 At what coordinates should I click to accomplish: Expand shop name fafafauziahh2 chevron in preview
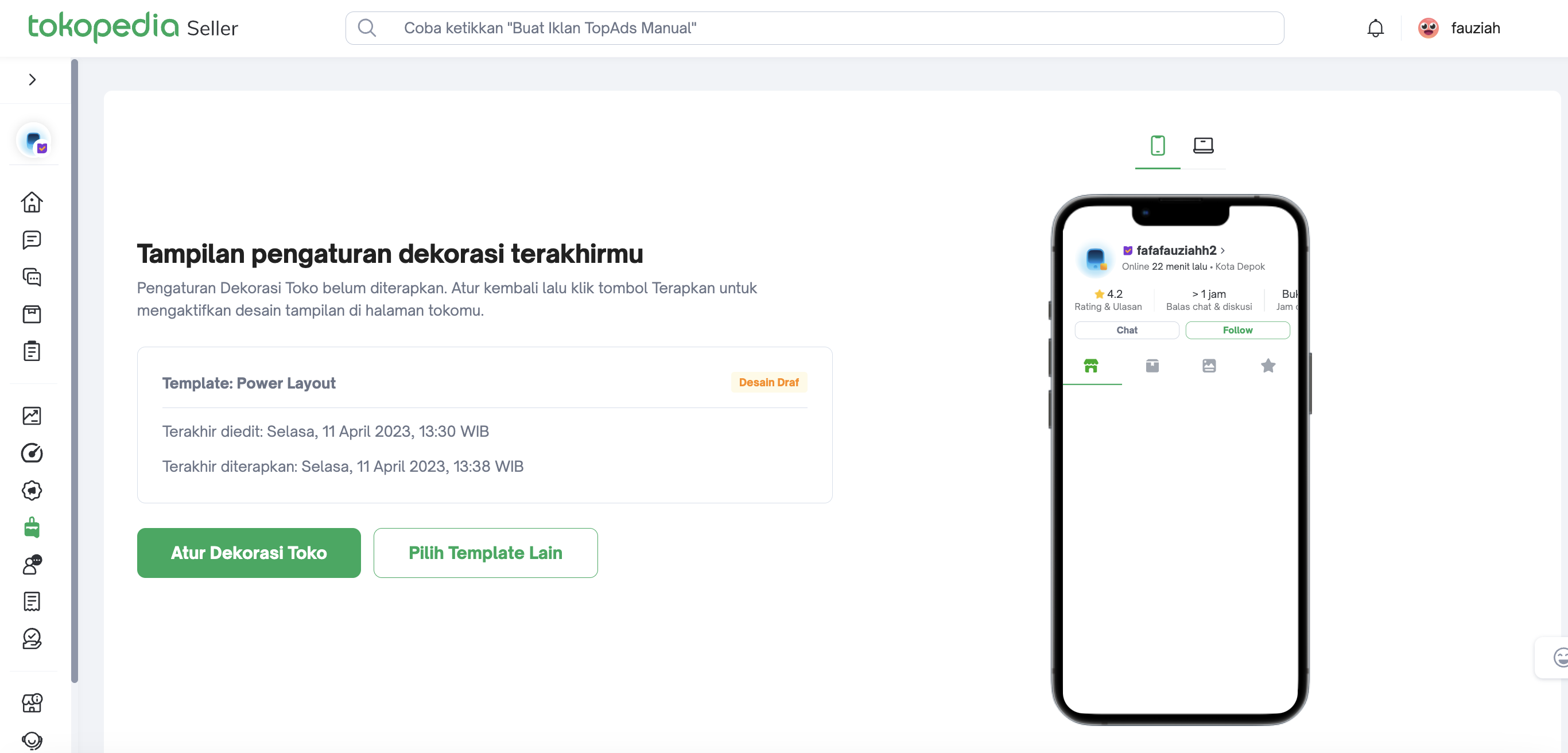point(1222,251)
